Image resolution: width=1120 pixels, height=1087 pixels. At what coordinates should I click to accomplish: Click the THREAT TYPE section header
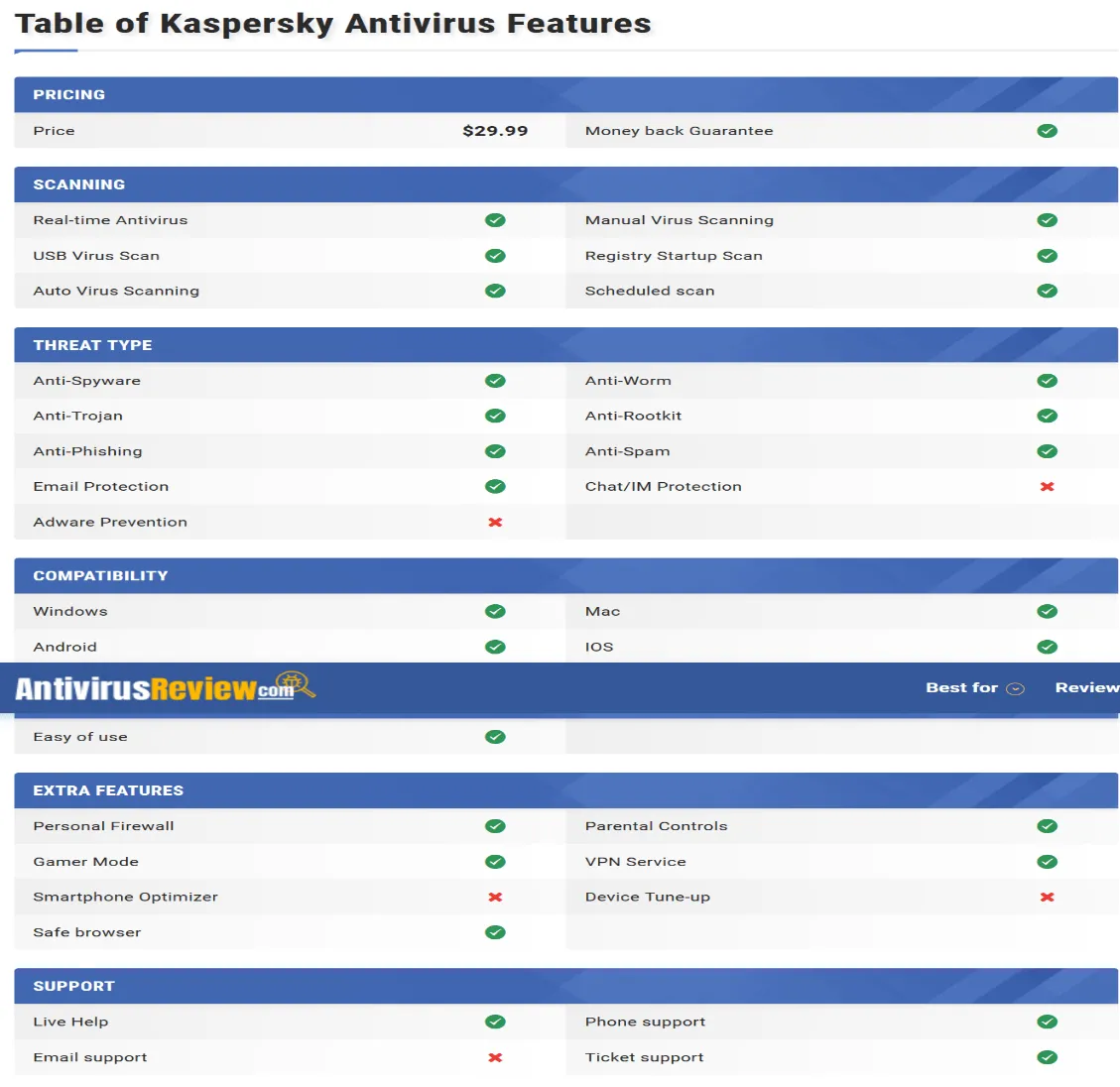[565, 345]
